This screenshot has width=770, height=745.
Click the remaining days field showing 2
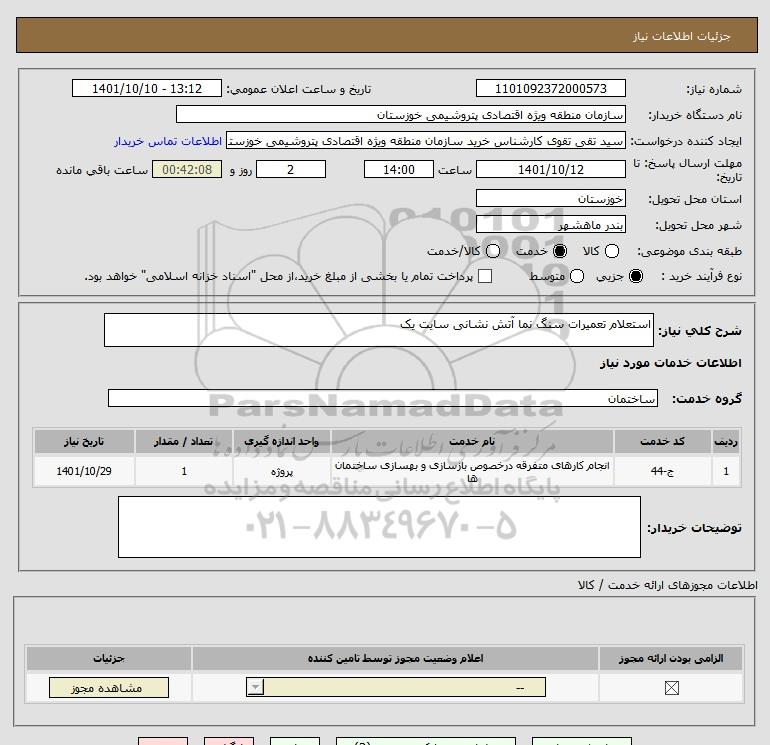point(291,169)
